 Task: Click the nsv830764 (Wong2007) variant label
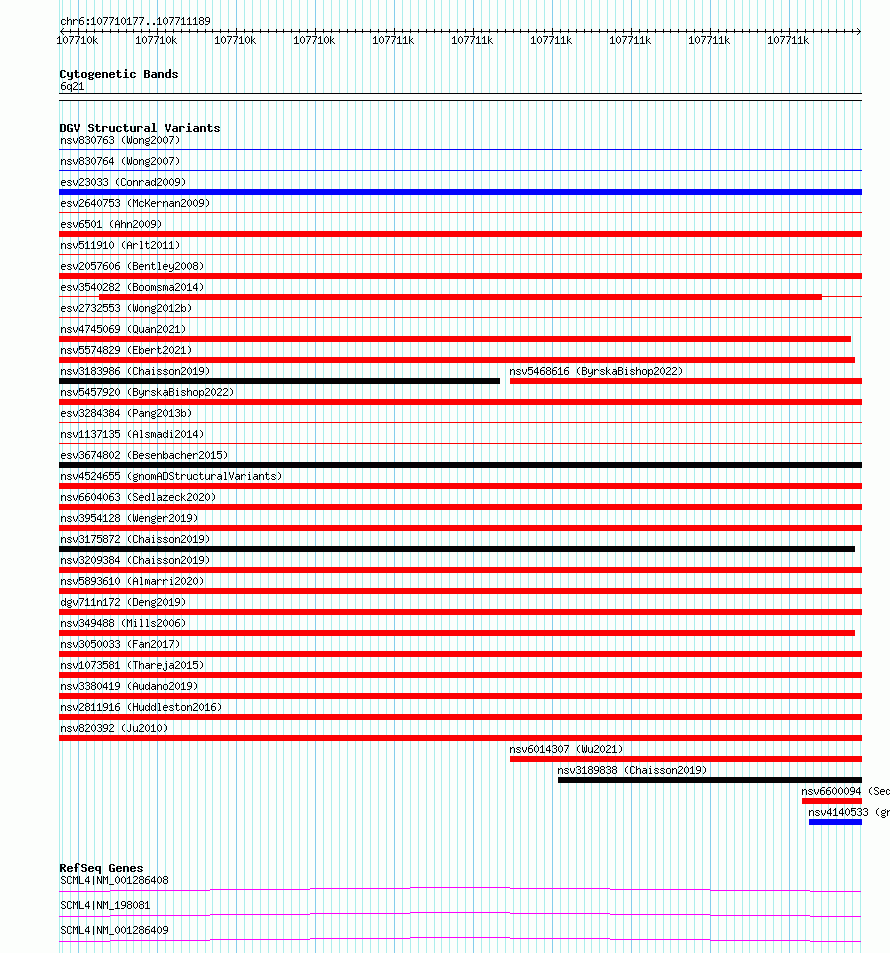(x=120, y=161)
